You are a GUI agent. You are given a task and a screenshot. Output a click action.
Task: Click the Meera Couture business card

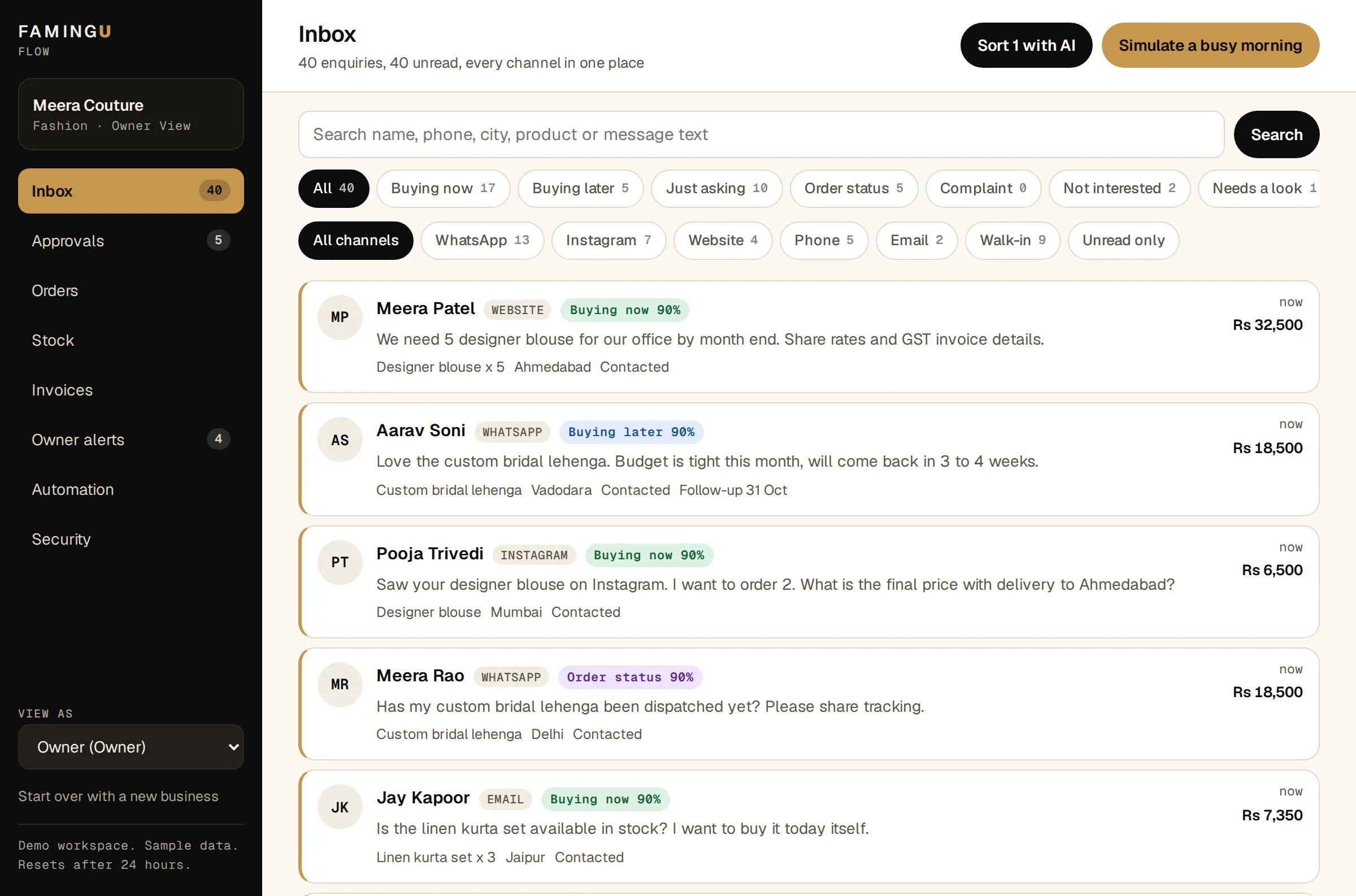tap(131, 114)
